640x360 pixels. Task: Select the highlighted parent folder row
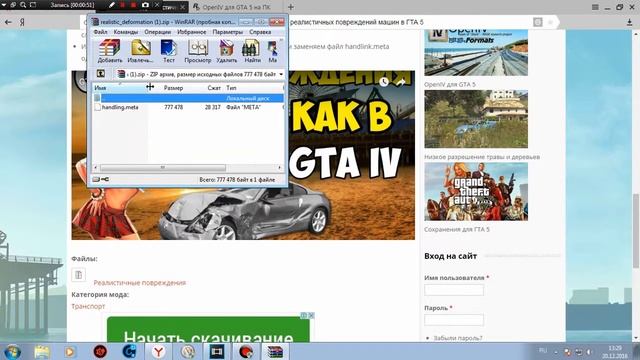[188, 98]
